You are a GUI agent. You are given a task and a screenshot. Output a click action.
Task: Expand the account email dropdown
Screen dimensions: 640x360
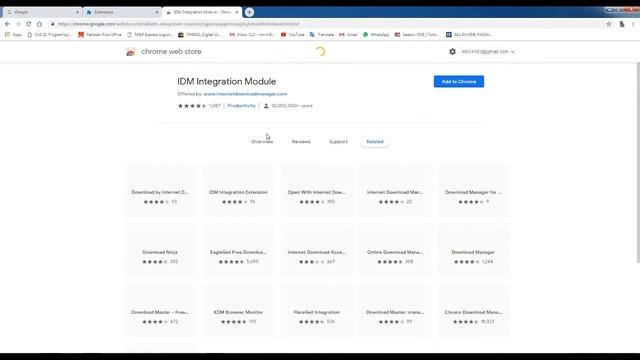tap(488, 52)
